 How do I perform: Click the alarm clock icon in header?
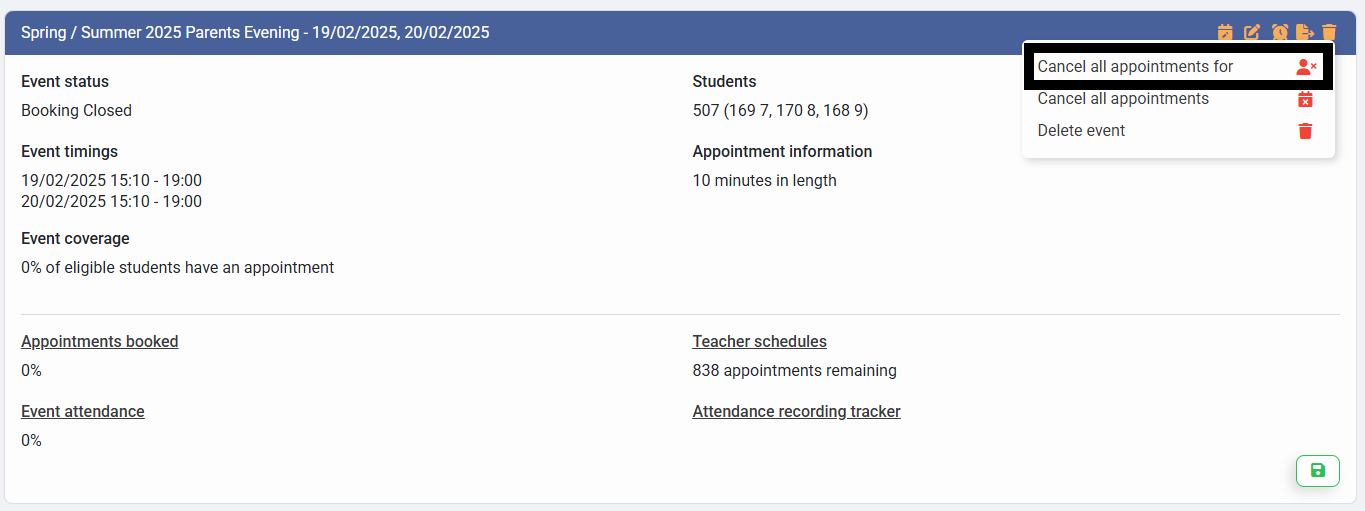pyautogui.click(x=1279, y=33)
